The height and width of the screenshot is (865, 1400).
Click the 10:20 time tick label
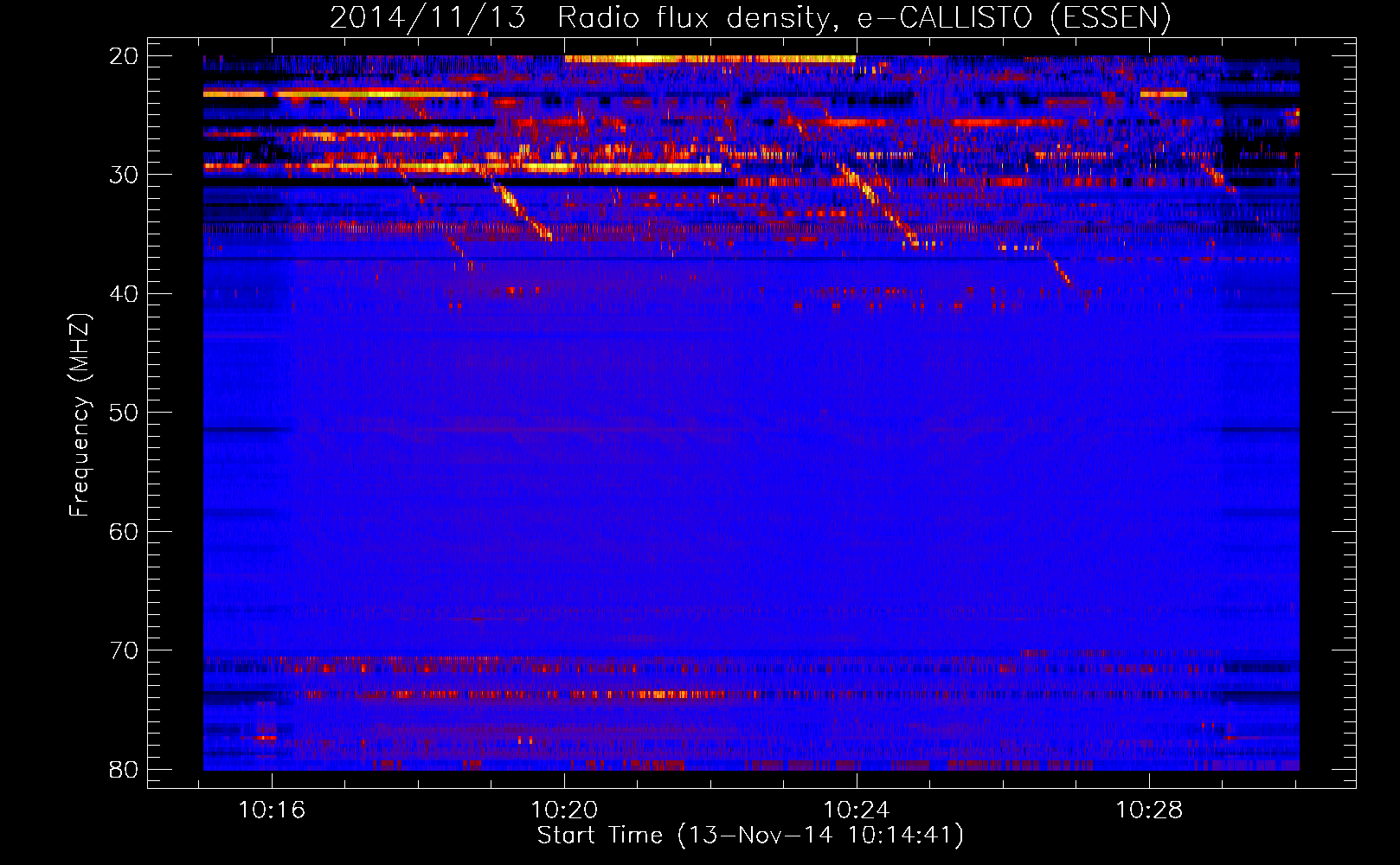coord(564,810)
